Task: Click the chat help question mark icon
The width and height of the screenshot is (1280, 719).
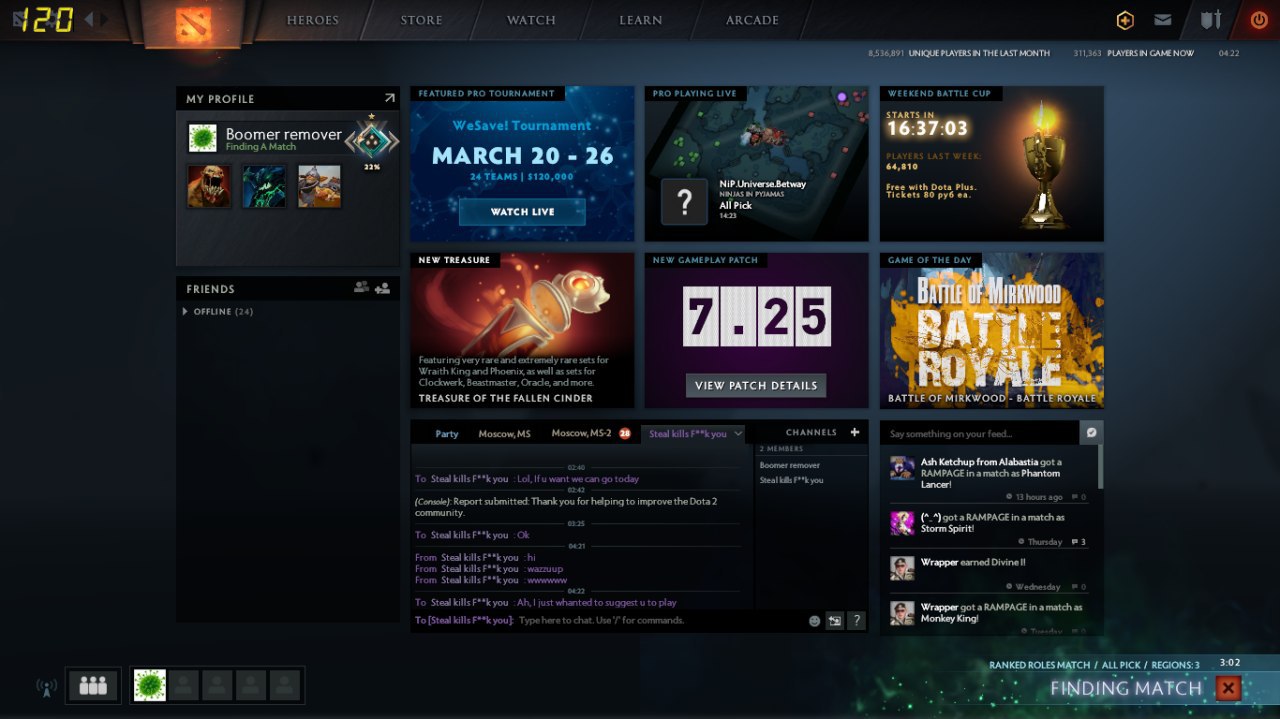Action: pyautogui.click(x=856, y=621)
